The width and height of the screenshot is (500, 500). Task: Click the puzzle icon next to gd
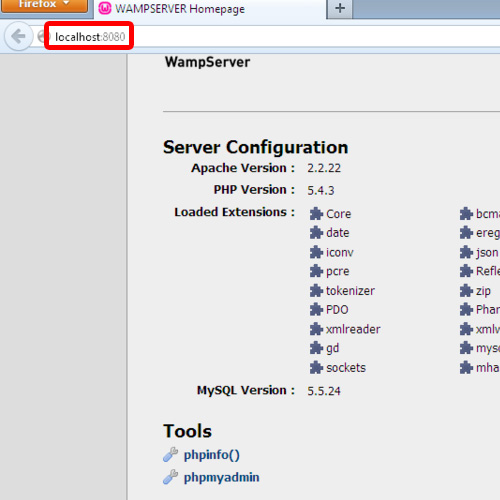316,348
